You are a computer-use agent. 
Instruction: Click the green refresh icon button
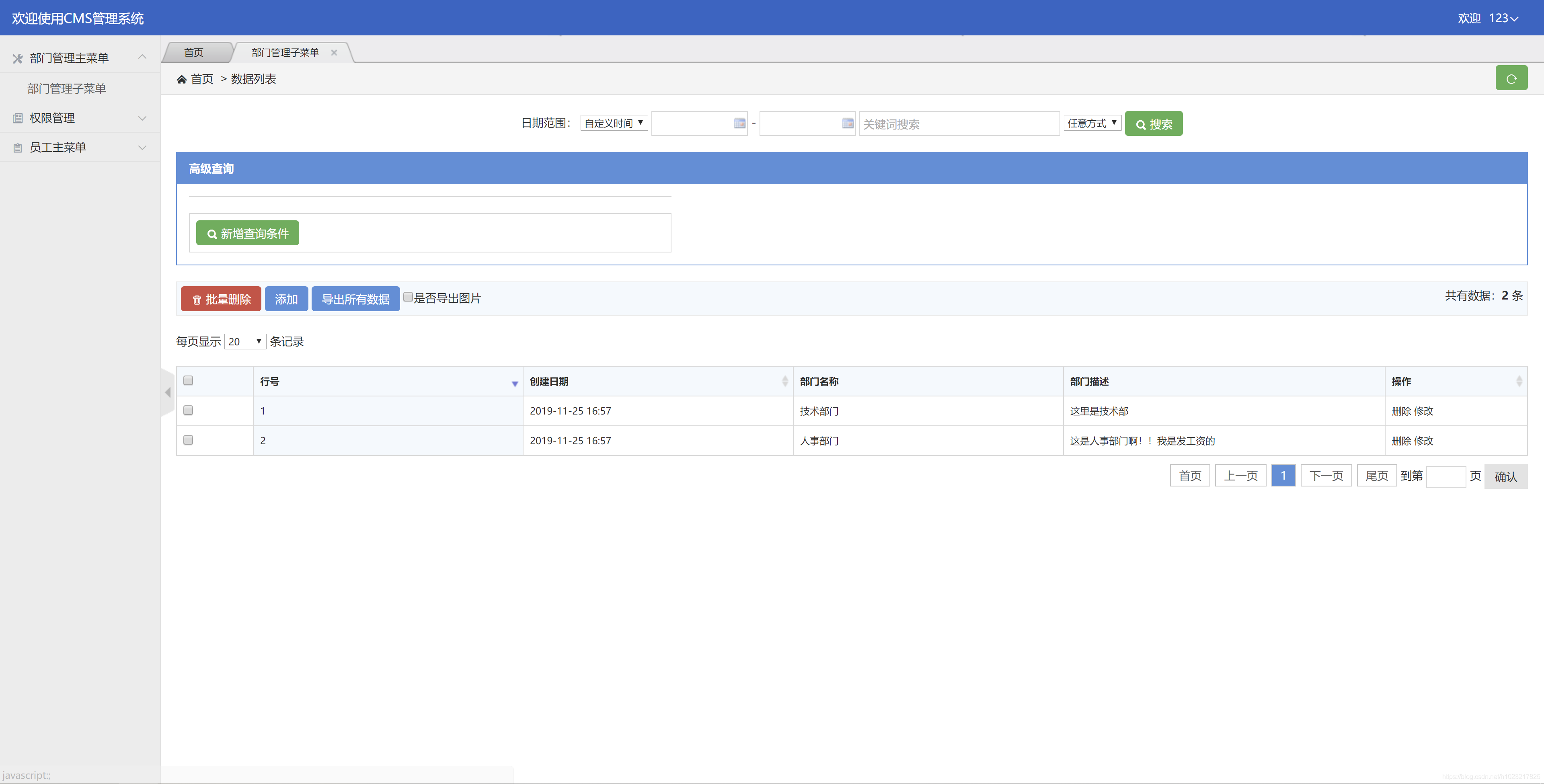(x=1511, y=78)
